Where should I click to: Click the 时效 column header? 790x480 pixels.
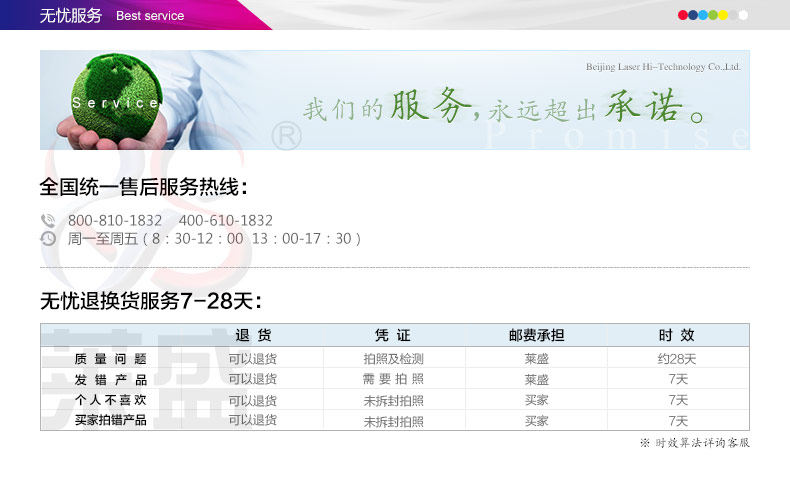click(x=677, y=335)
